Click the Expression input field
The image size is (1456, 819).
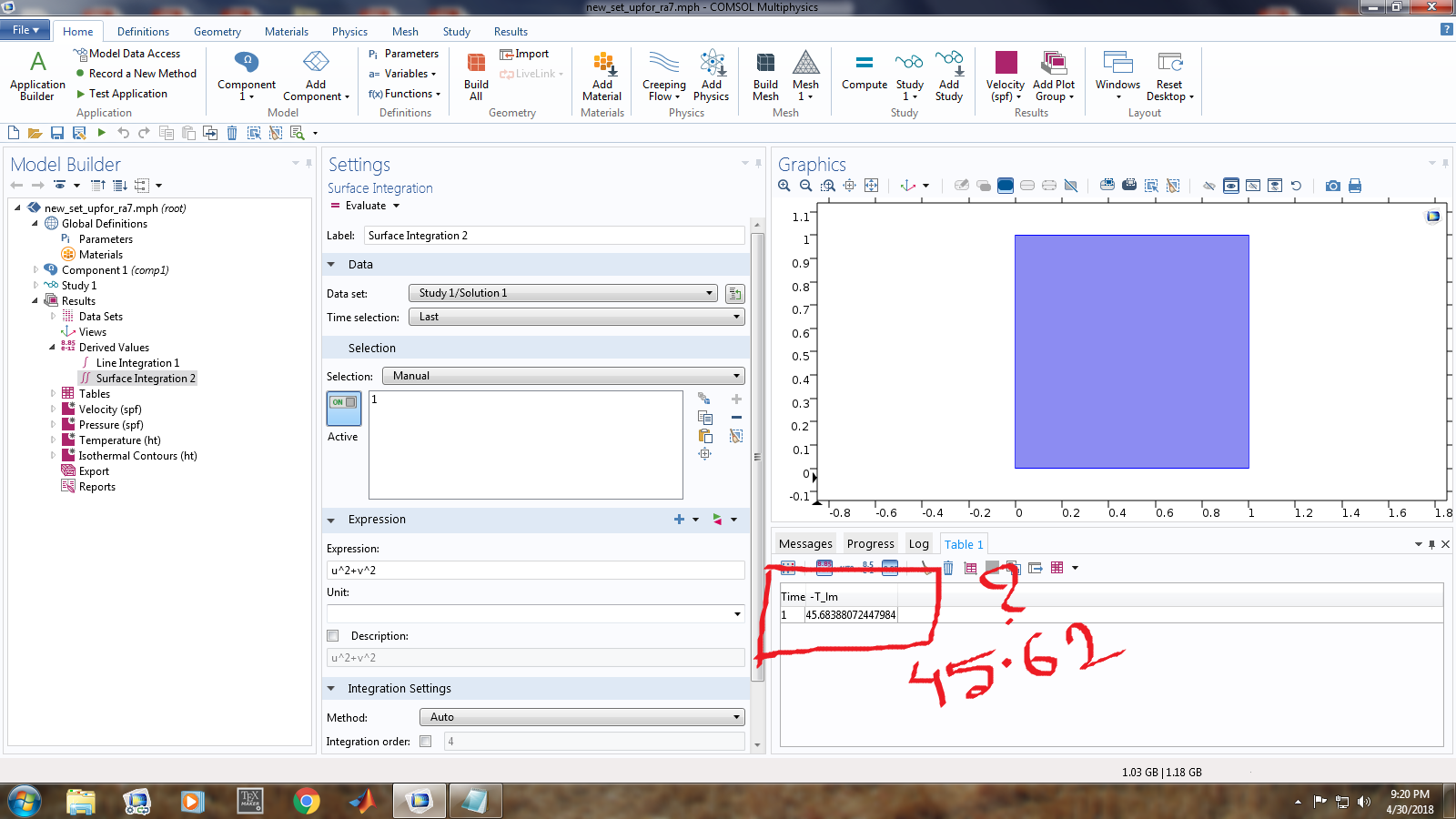[535, 571]
